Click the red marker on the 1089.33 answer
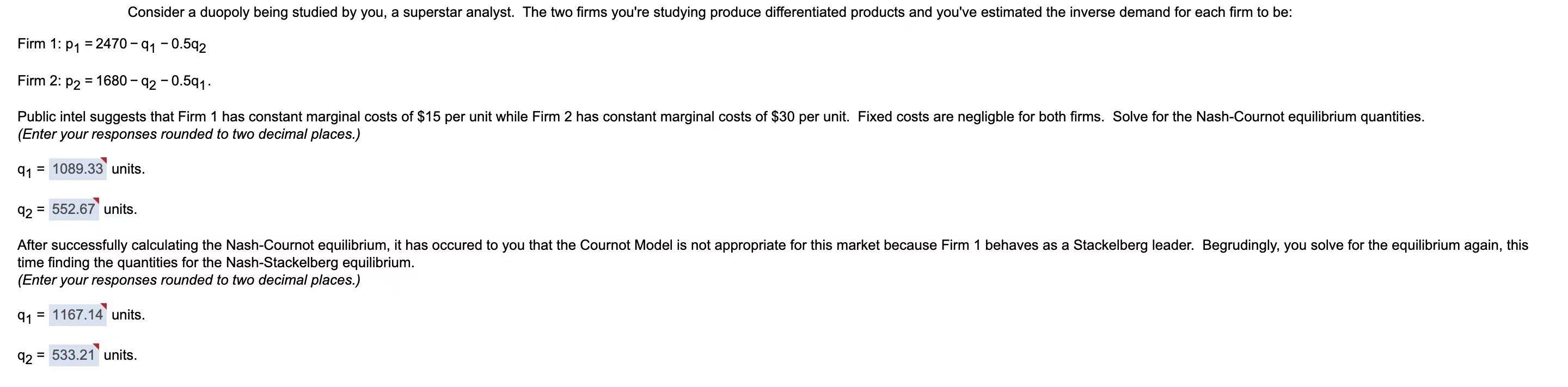 (x=105, y=160)
